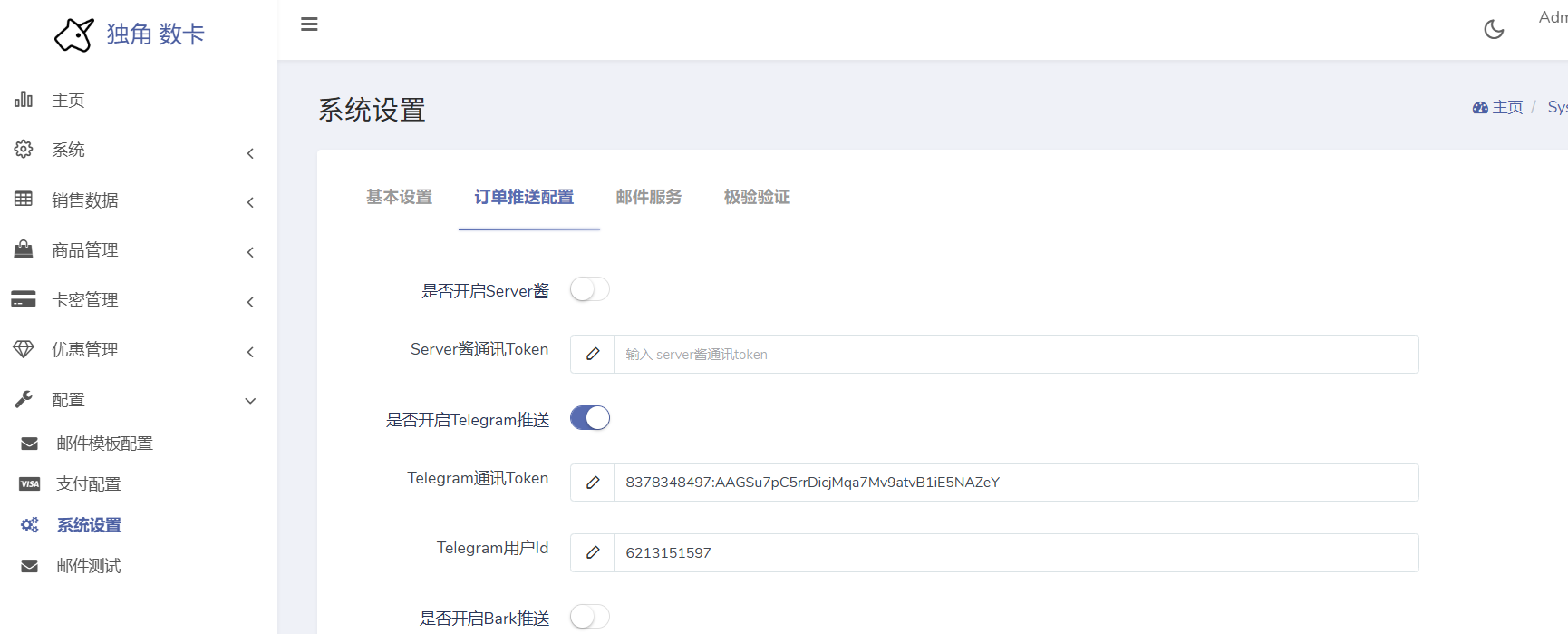This screenshot has height=634, width=1568.
Task: Click the pencil icon beside Telegram token
Action: [x=593, y=483]
